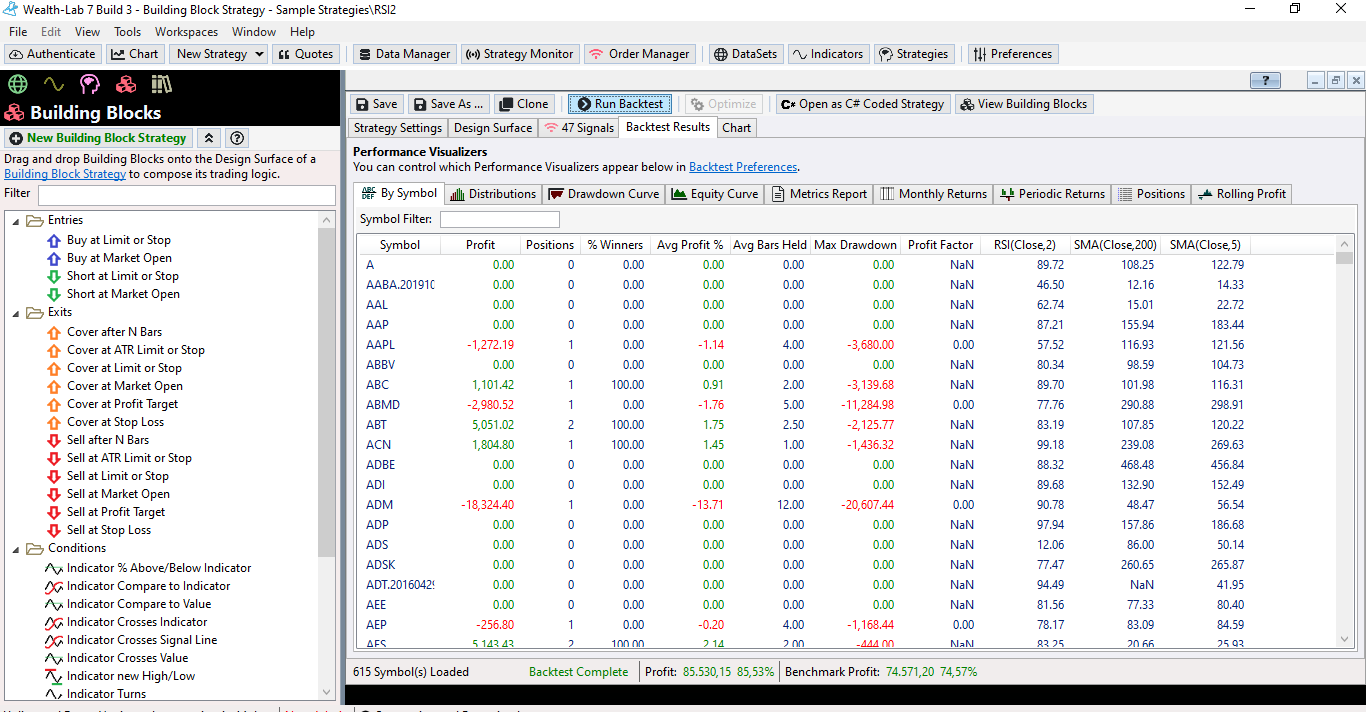Select the Buy at Market Open block
1366x712 pixels.
(119, 258)
